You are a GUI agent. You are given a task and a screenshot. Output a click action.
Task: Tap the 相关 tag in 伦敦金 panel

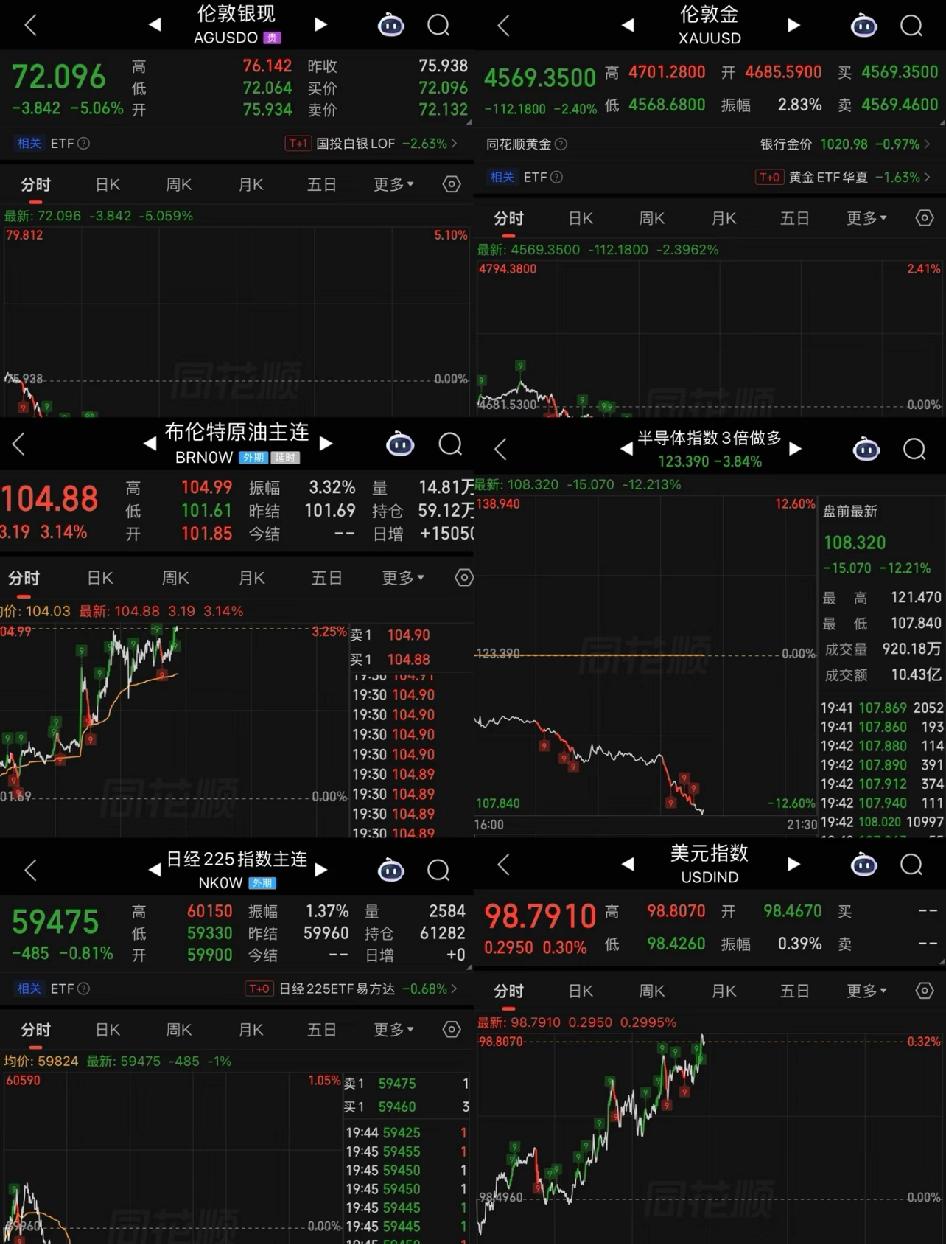coord(501,177)
